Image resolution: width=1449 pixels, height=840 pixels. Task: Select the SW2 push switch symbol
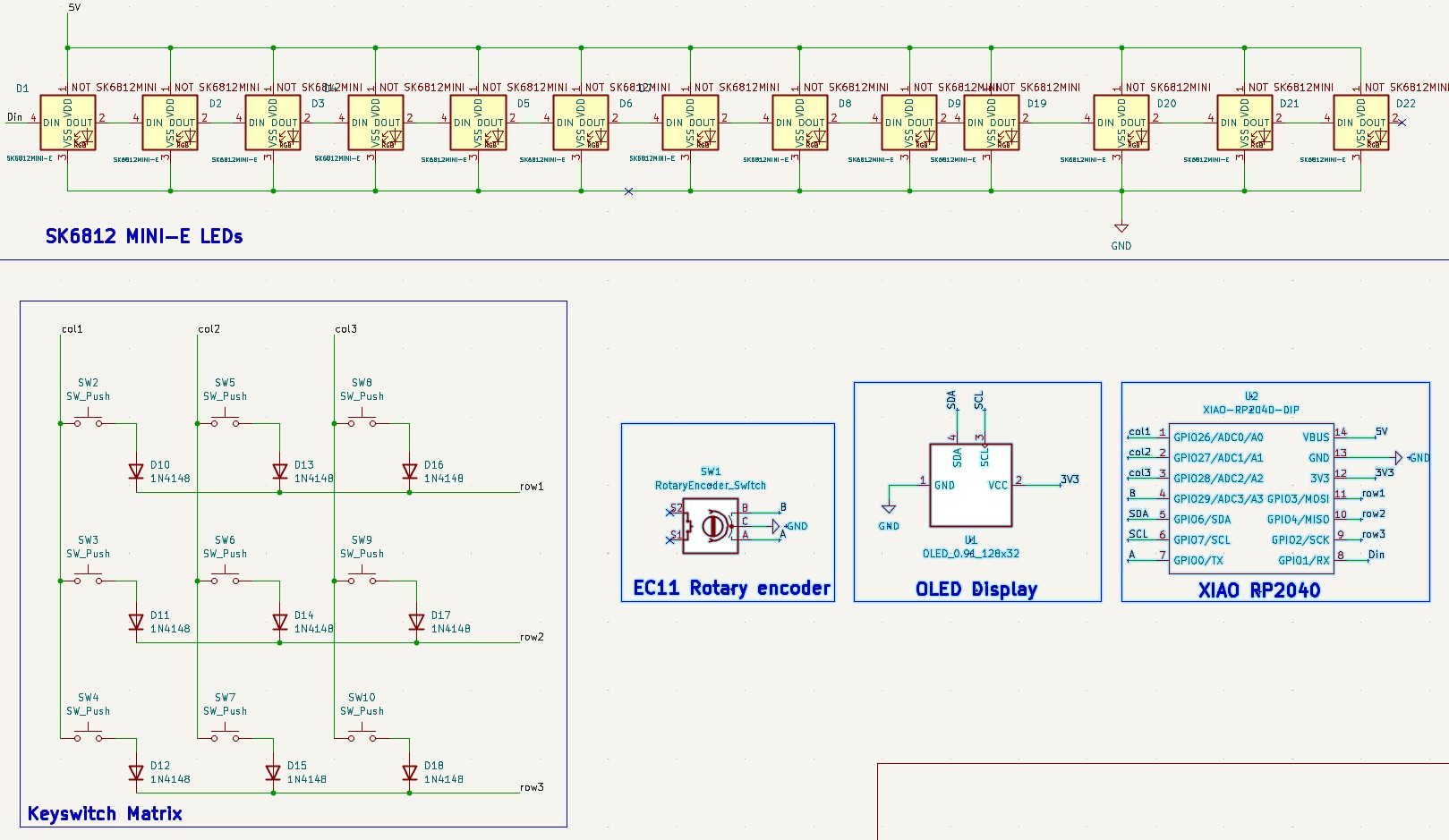(88, 420)
